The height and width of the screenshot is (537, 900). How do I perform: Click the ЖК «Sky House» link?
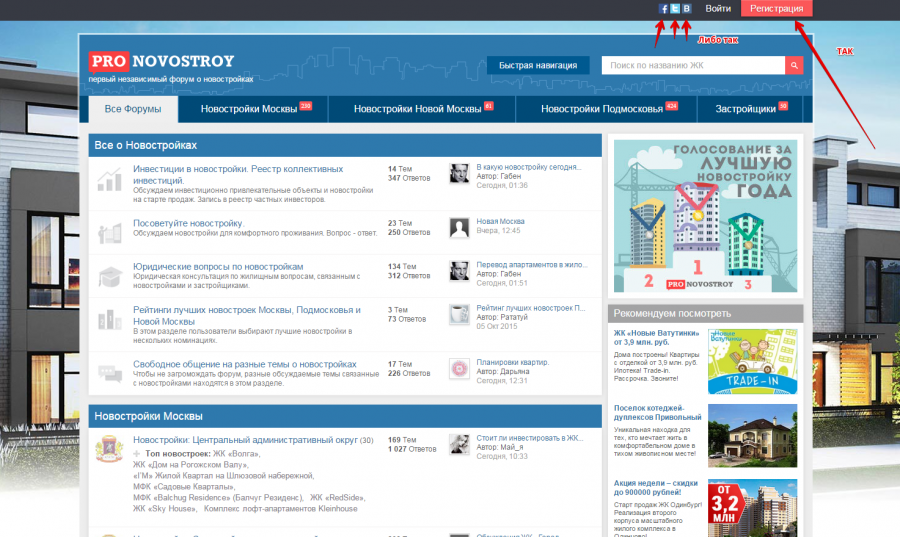[165, 509]
